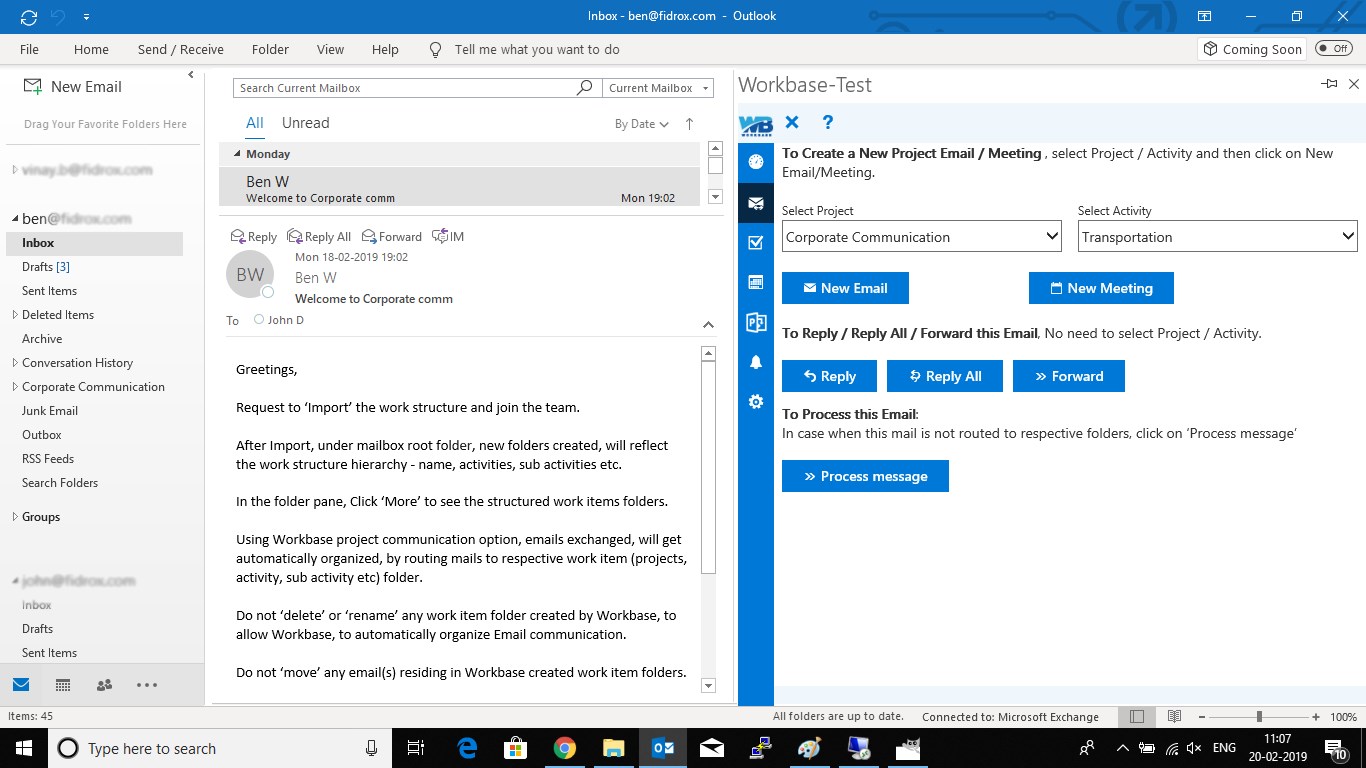Open Google Chrome from the taskbar
Screen dimensions: 1366x768
click(x=565, y=748)
